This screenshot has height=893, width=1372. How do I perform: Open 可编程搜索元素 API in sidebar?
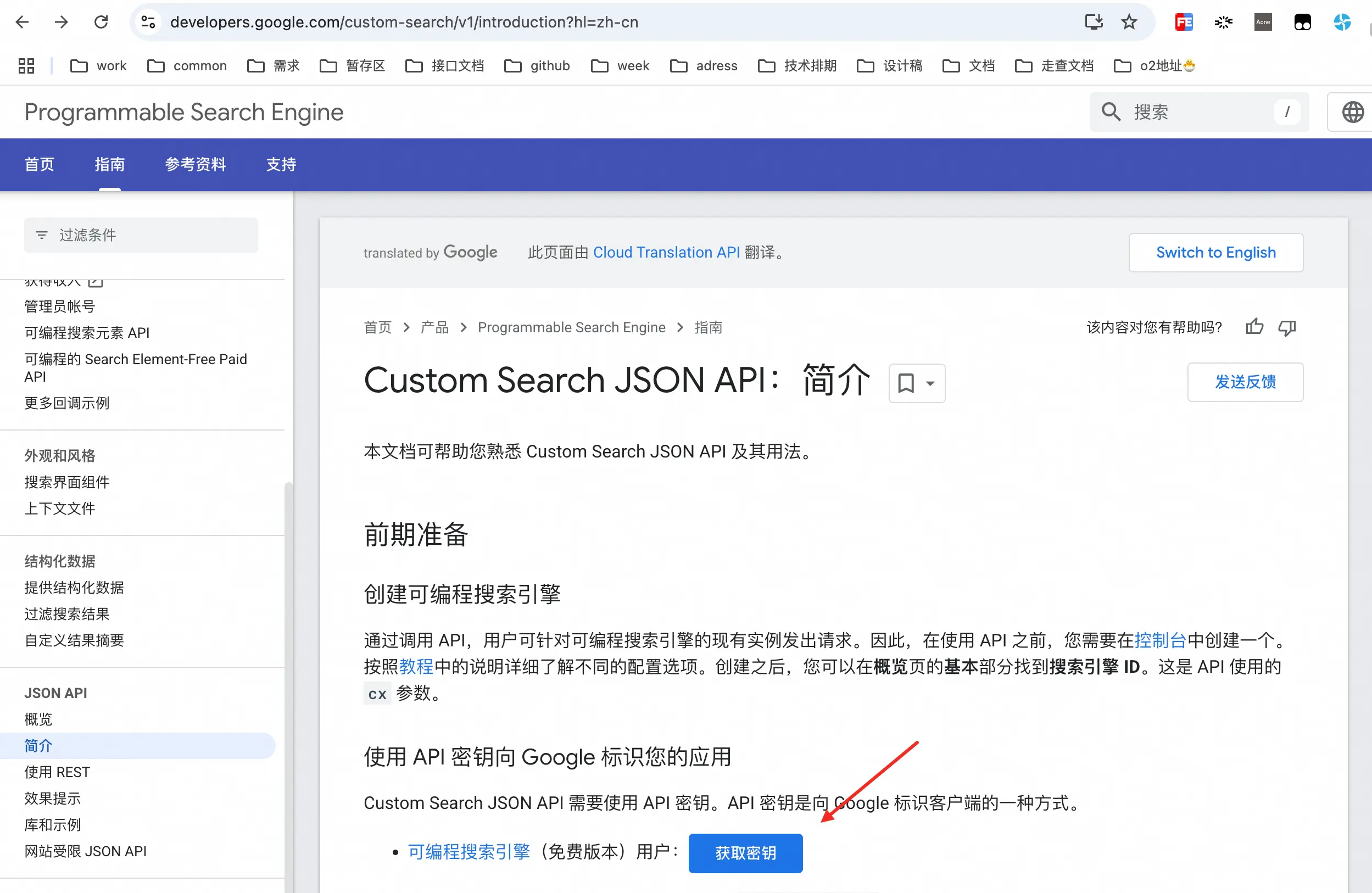tap(86, 333)
